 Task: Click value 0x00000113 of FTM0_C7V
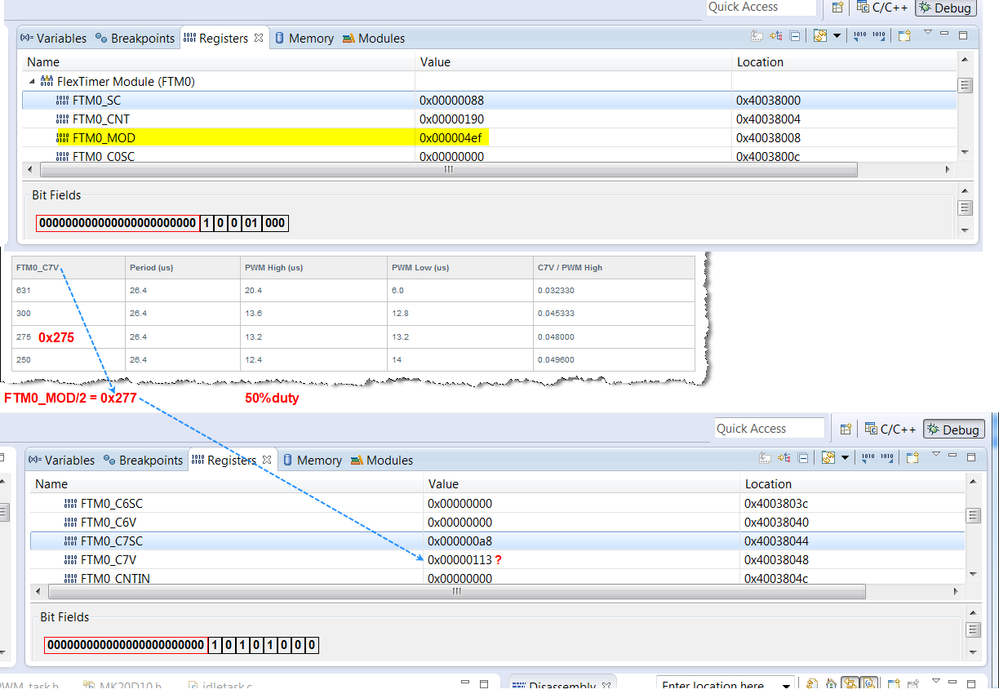click(459, 560)
